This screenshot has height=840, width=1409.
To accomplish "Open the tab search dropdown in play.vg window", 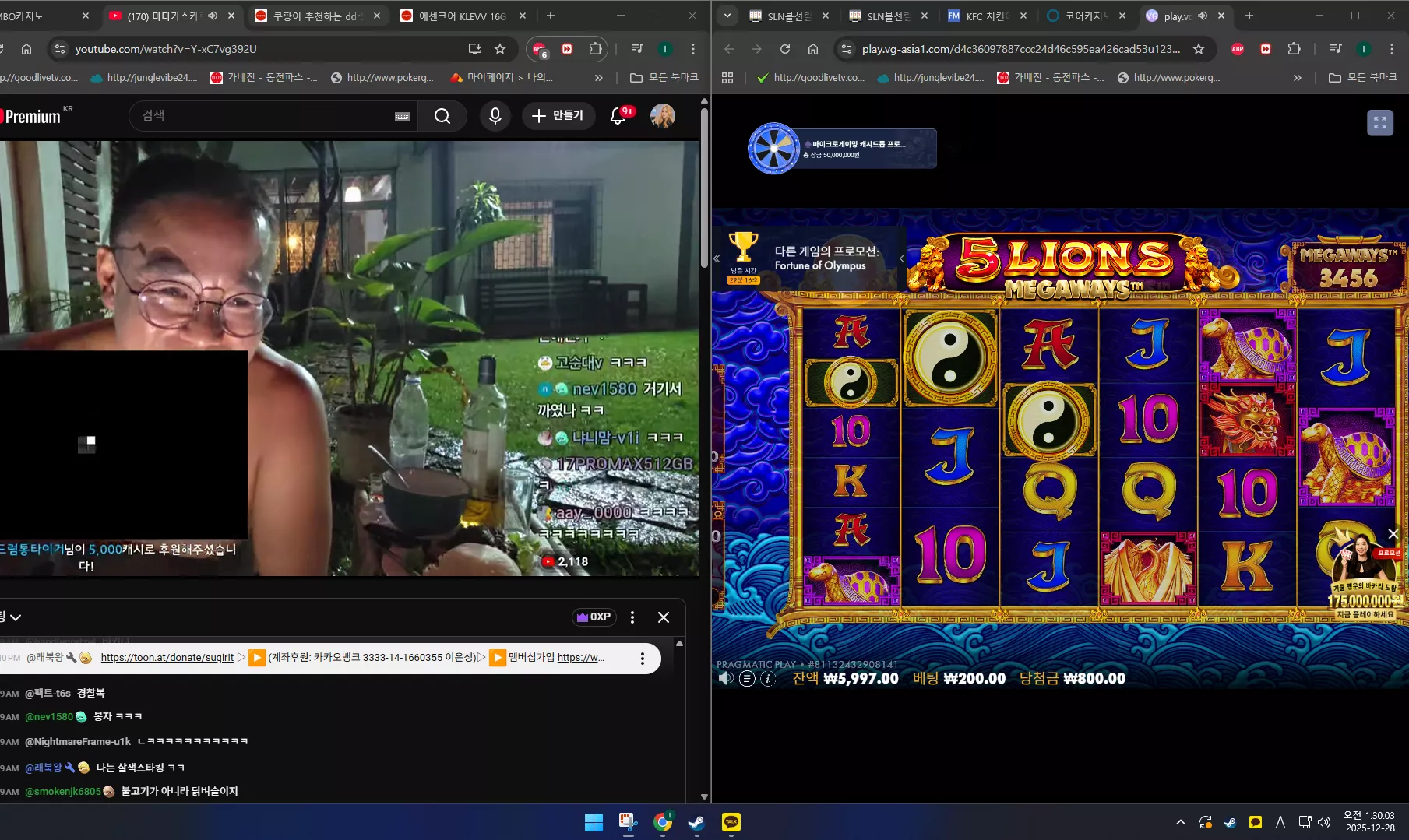I will [727, 16].
